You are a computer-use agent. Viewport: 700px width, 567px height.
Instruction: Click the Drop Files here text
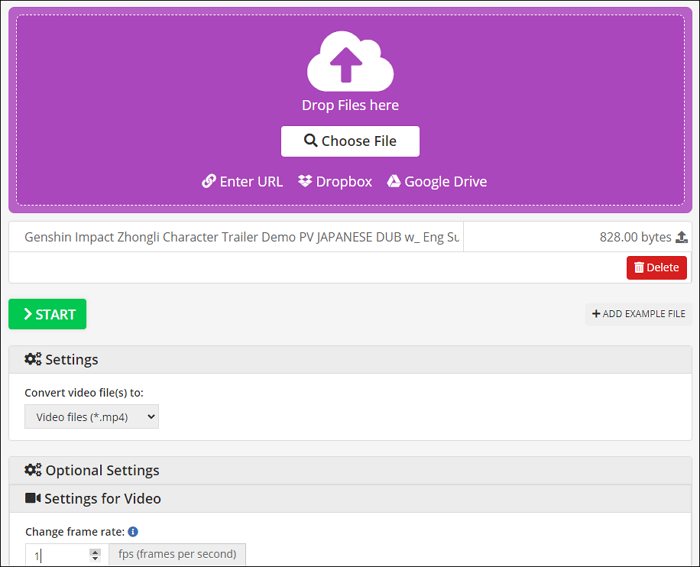point(350,105)
